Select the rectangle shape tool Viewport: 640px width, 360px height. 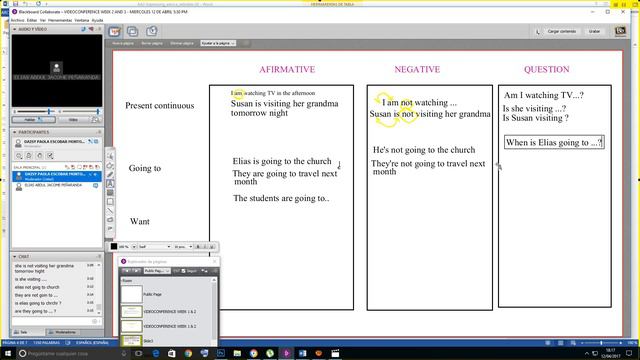pyautogui.click(x=110, y=202)
